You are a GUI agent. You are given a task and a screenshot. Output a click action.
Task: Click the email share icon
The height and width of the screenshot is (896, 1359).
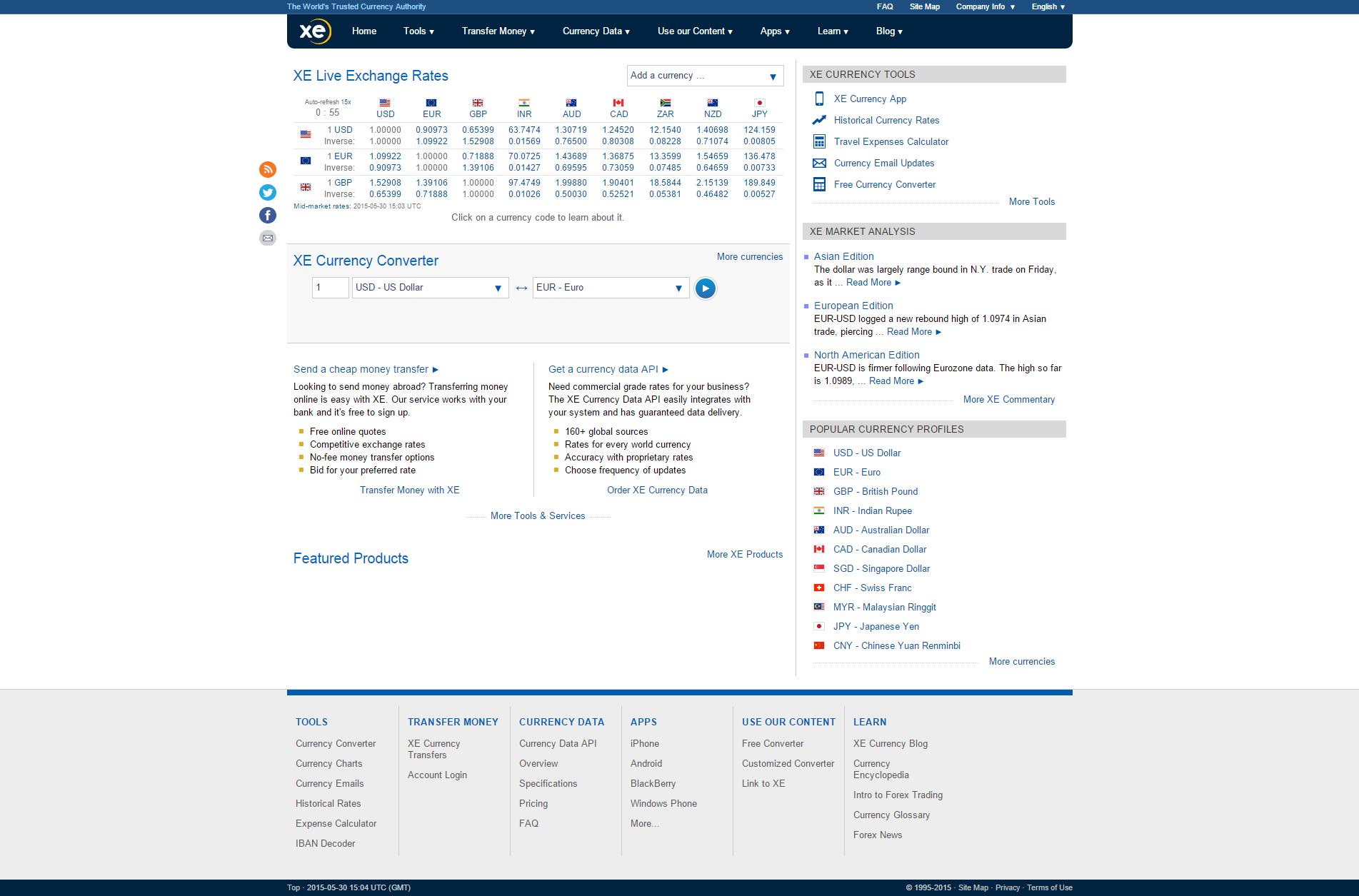268,238
